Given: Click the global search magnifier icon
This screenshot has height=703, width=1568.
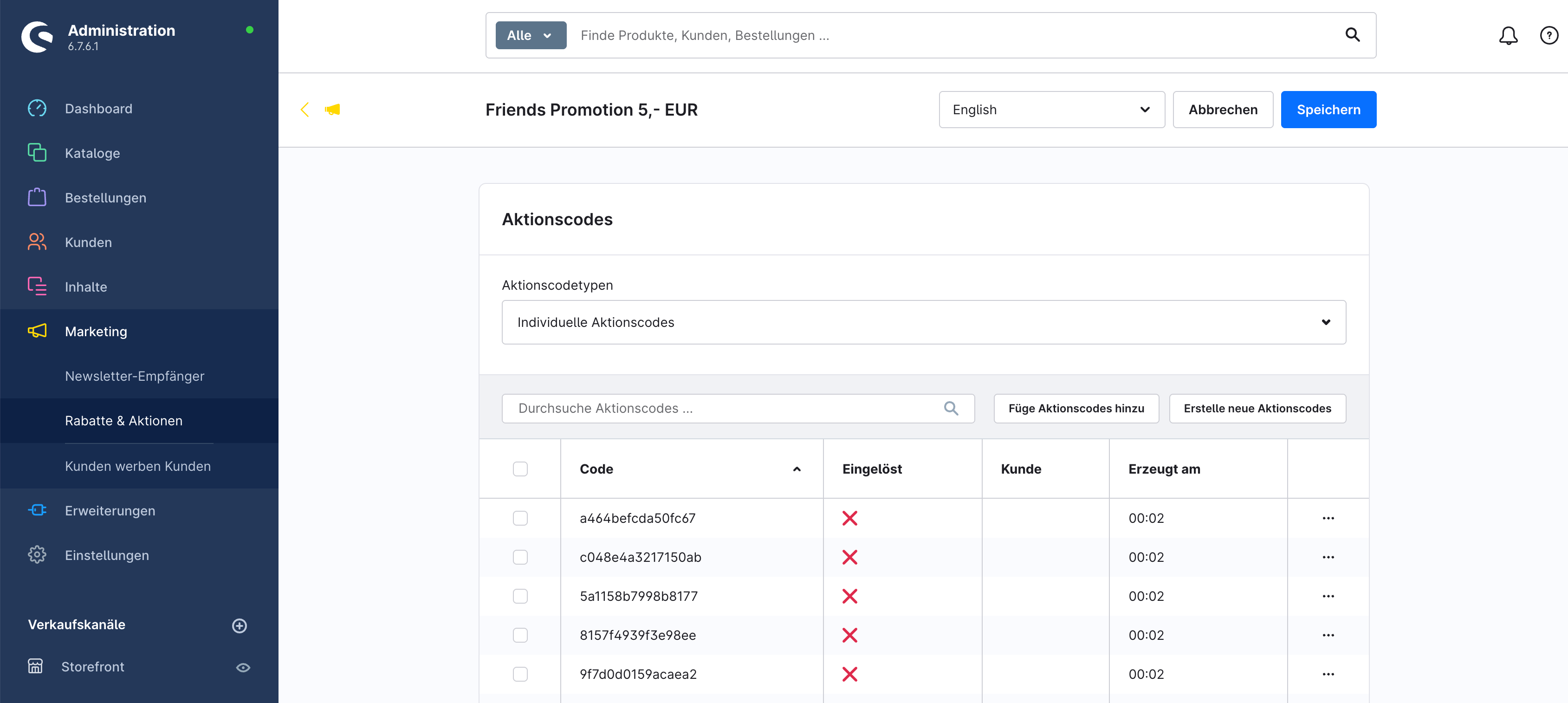Looking at the screenshot, I should pos(1352,35).
